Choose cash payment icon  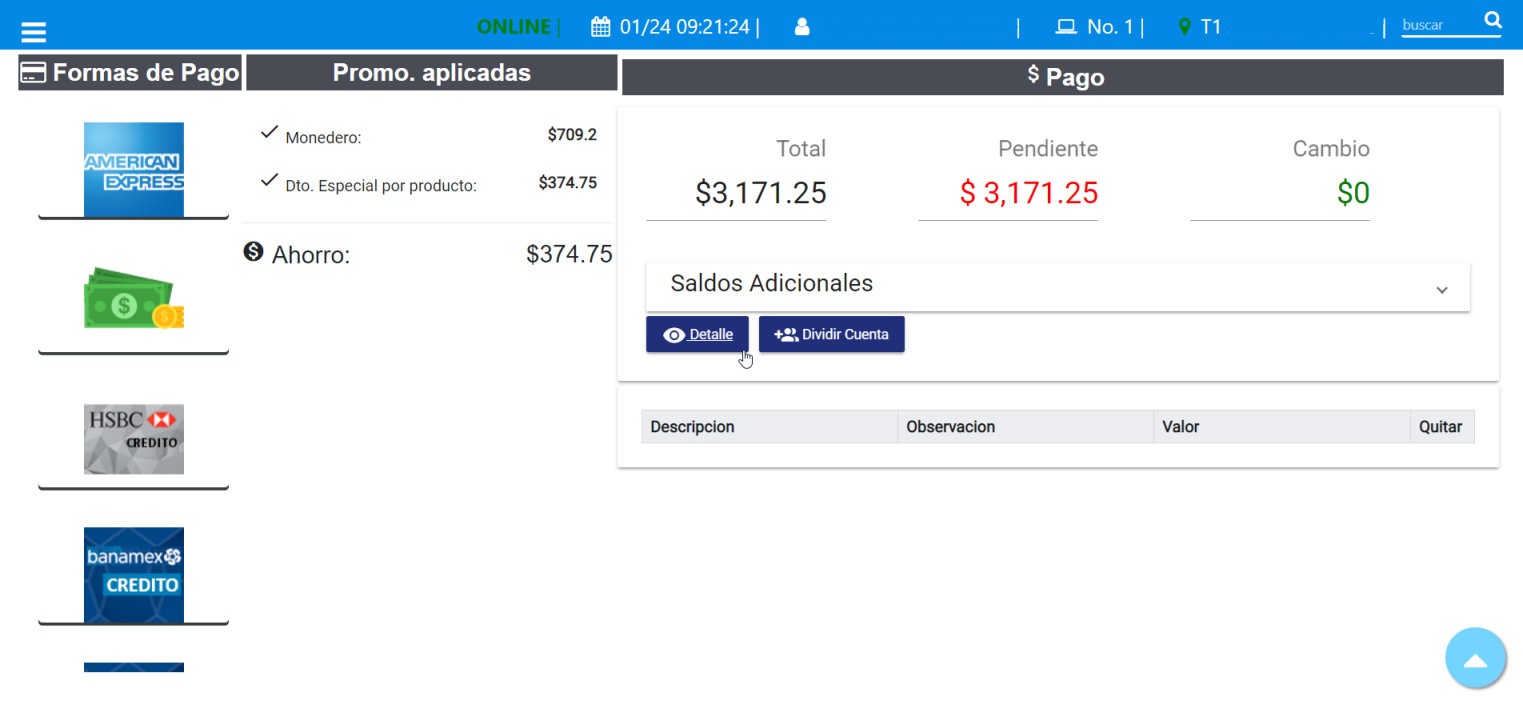pos(133,299)
